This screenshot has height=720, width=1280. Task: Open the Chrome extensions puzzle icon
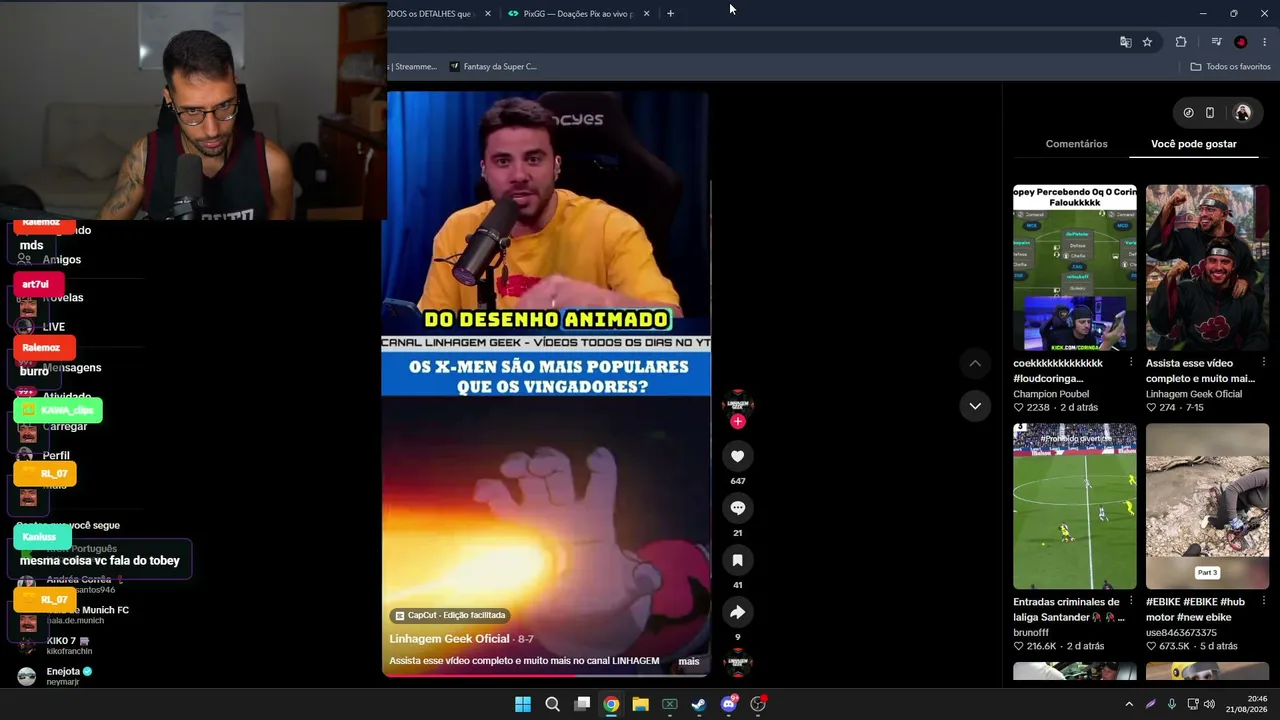tap(1181, 42)
